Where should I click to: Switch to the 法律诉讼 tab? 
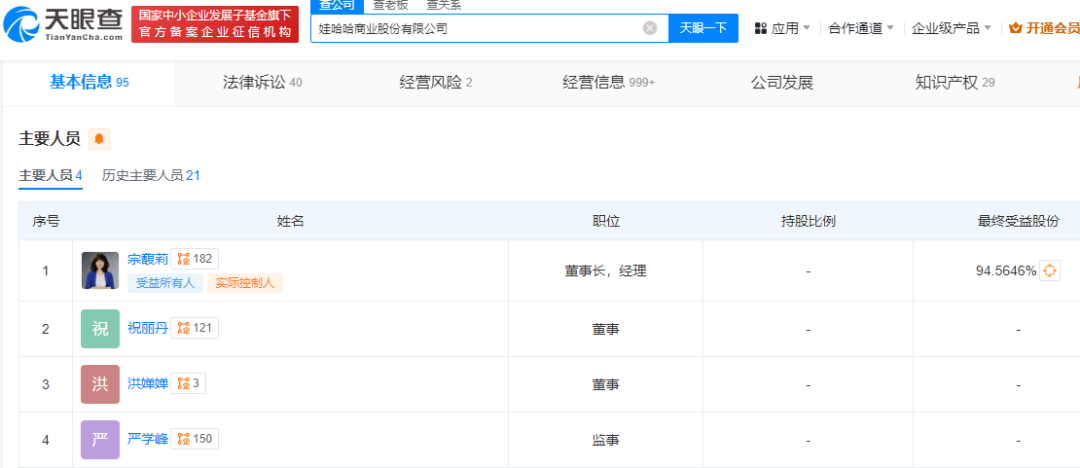(x=262, y=83)
